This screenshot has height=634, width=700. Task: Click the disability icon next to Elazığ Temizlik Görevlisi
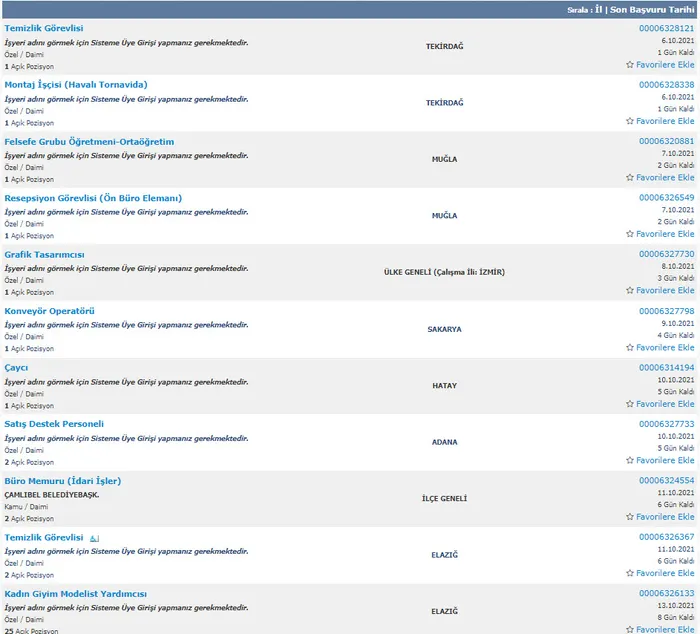(94, 538)
